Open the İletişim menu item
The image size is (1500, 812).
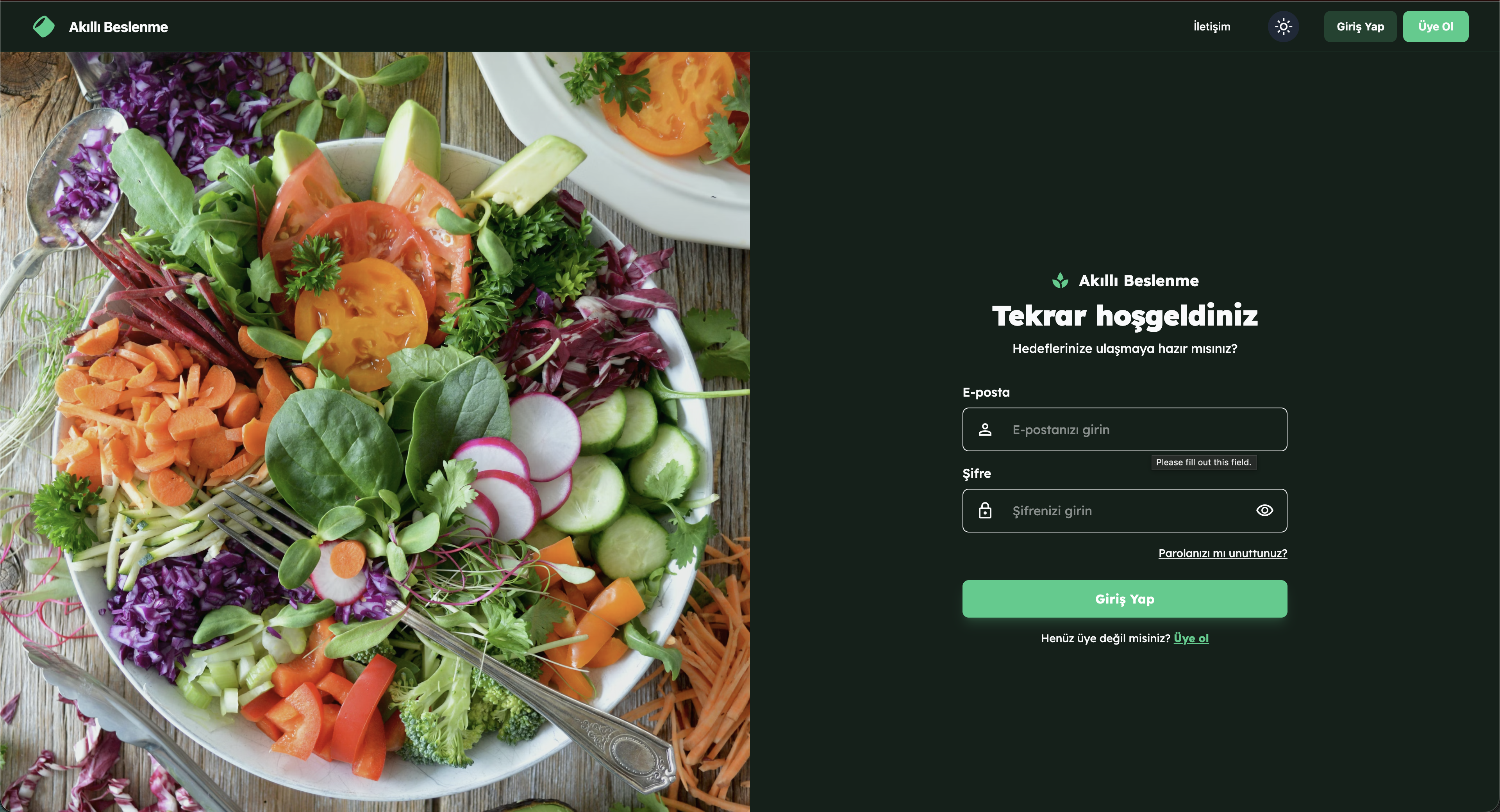click(x=1212, y=26)
